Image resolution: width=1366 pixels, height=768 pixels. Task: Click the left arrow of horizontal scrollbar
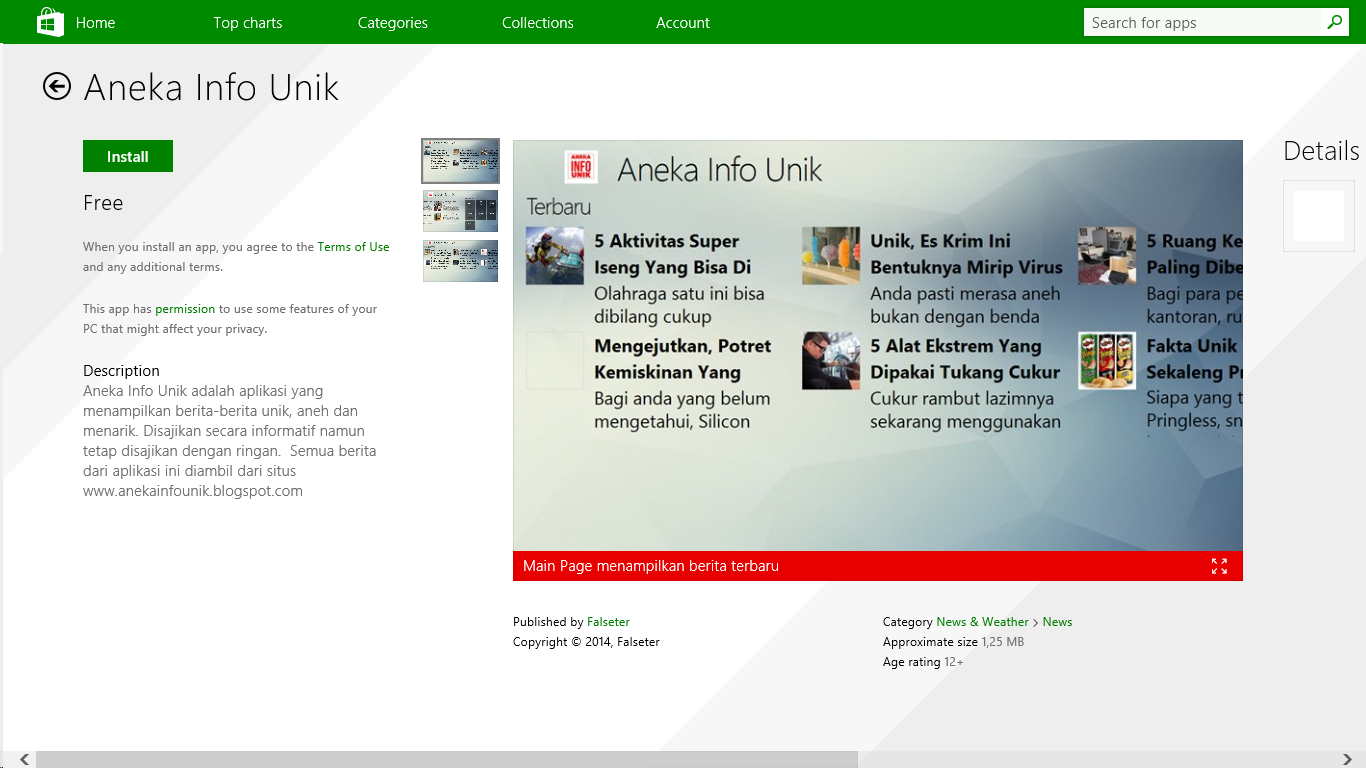25,760
